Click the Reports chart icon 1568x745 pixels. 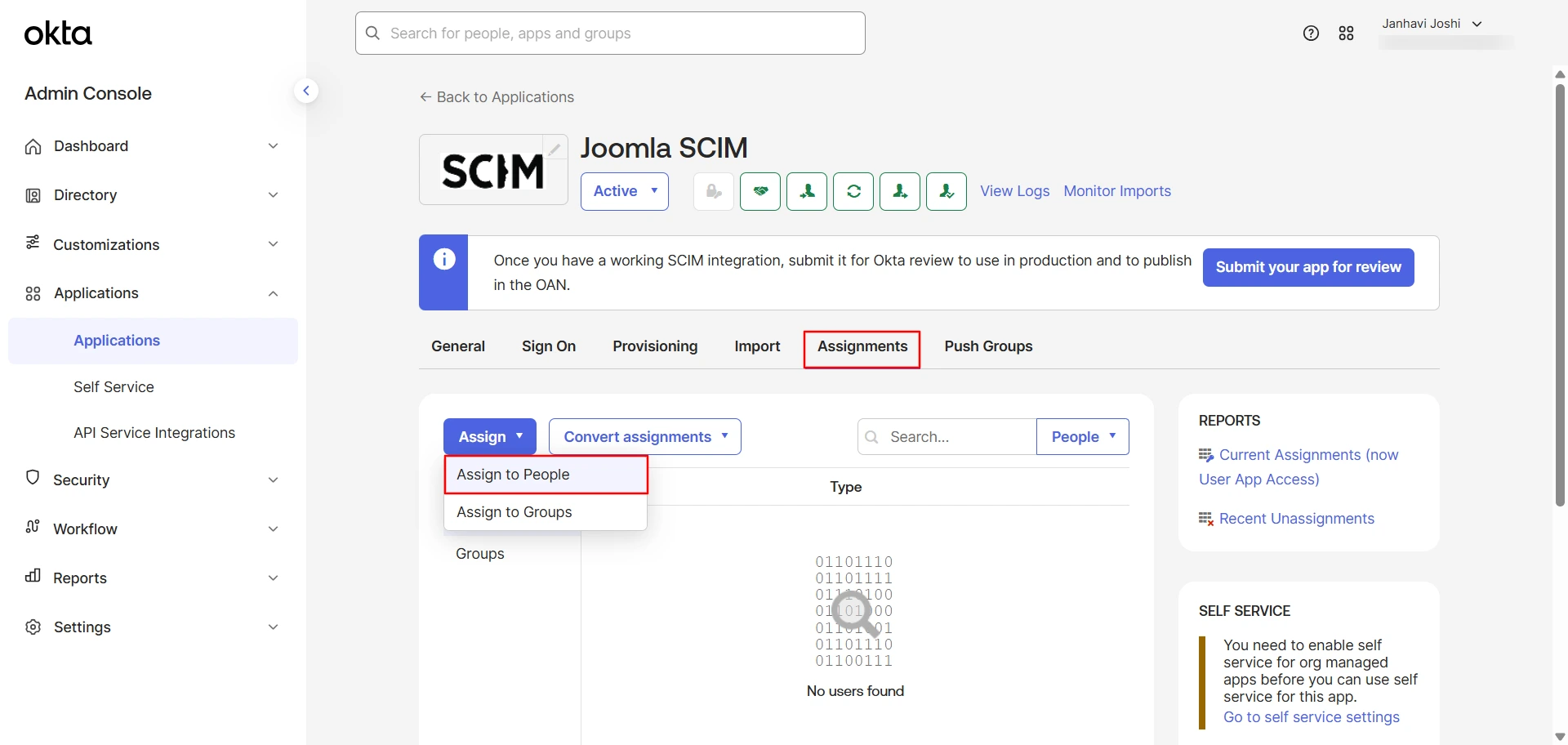33,576
